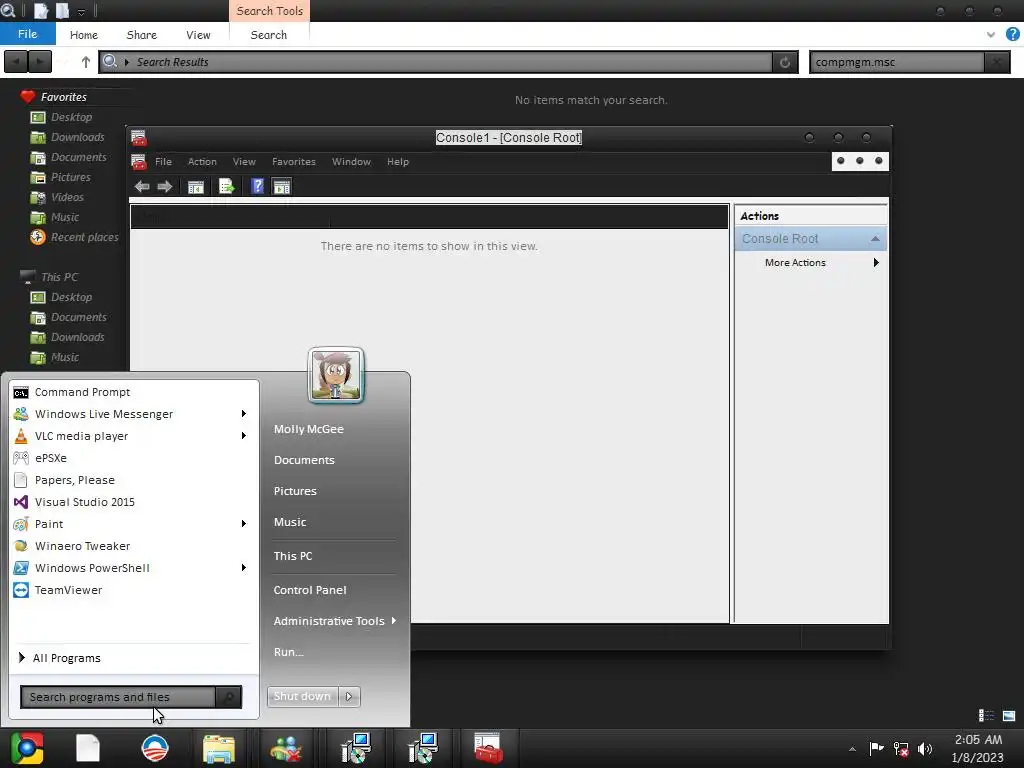This screenshot has height=768, width=1024.
Task: Click the TeamViewer icon in Start menu
Action: pyautogui.click(x=21, y=590)
